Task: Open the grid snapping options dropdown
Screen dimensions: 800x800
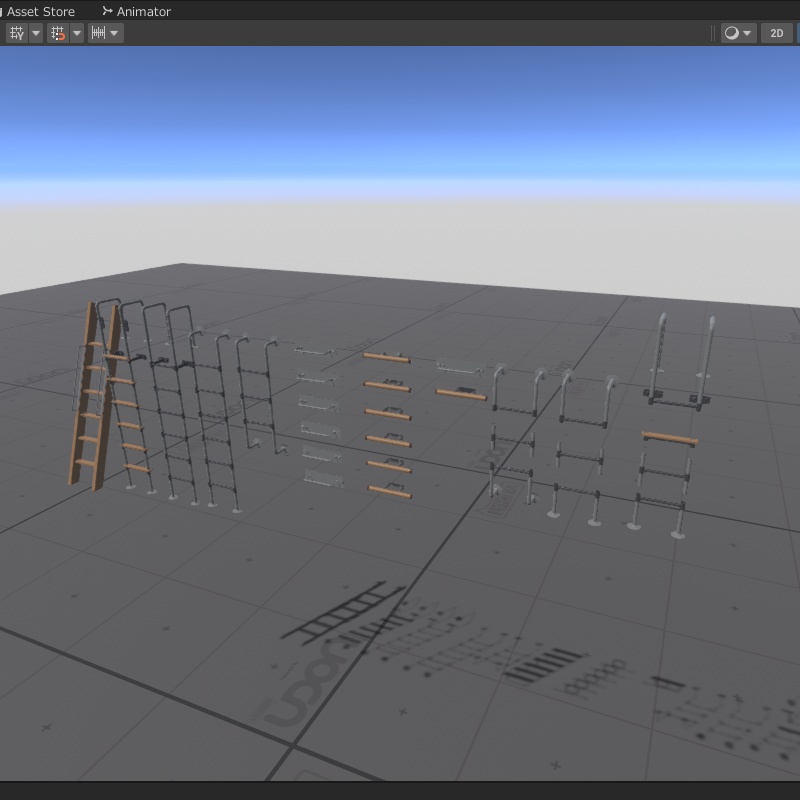Action: [77, 33]
